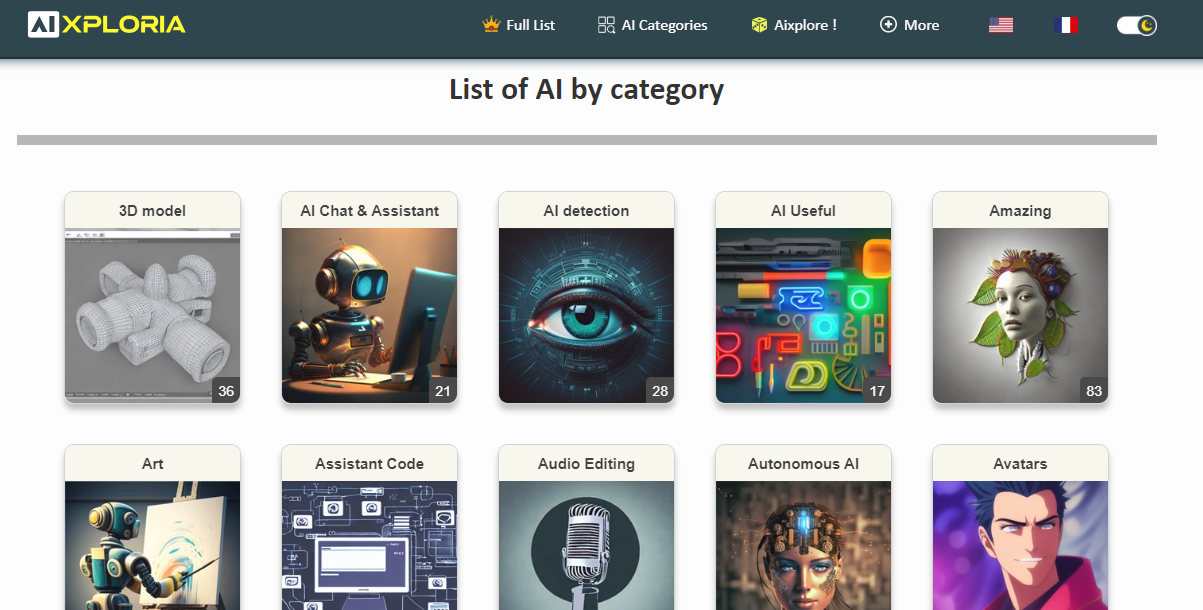
Task: Click the leaf-faced woman thumbnail
Action: pyautogui.click(x=1020, y=315)
